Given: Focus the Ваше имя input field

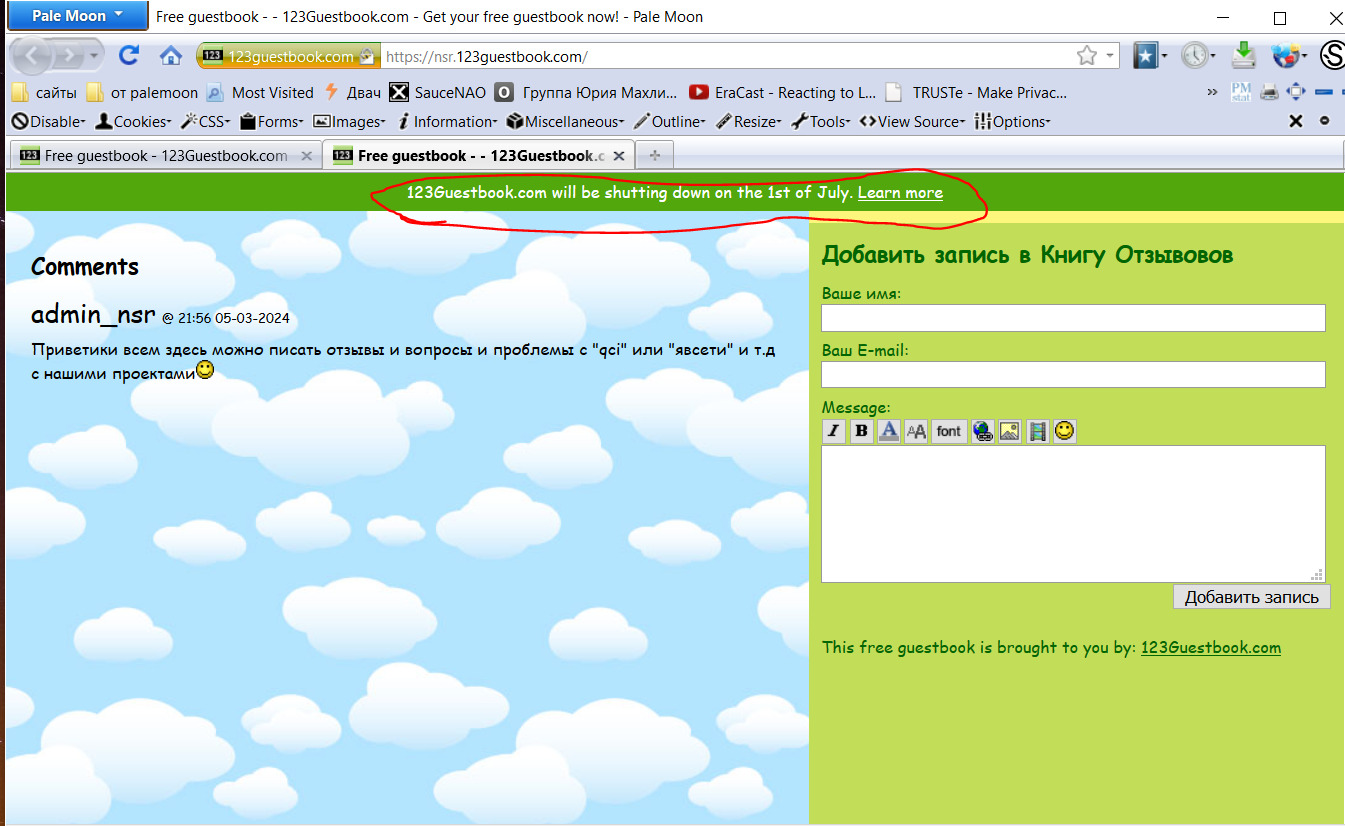Looking at the screenshot, I should click(1073, 318).
